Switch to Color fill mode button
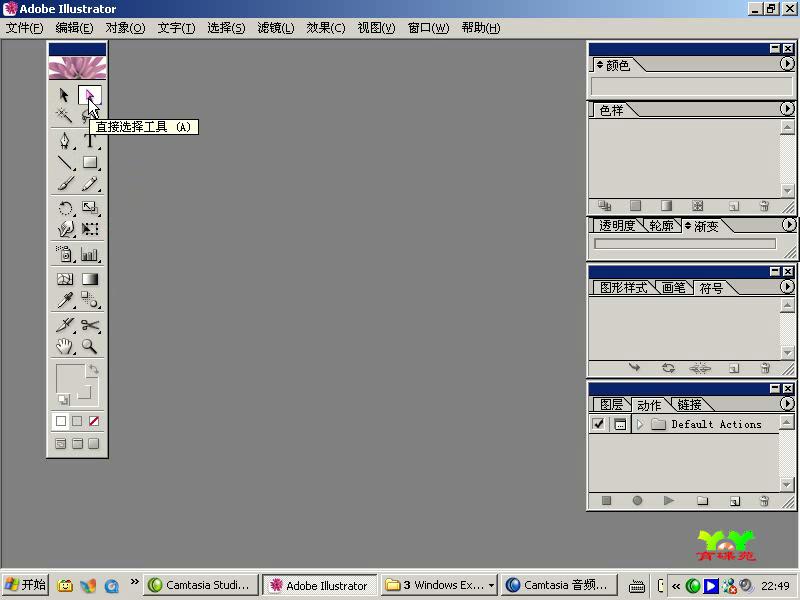 point(61,421)
